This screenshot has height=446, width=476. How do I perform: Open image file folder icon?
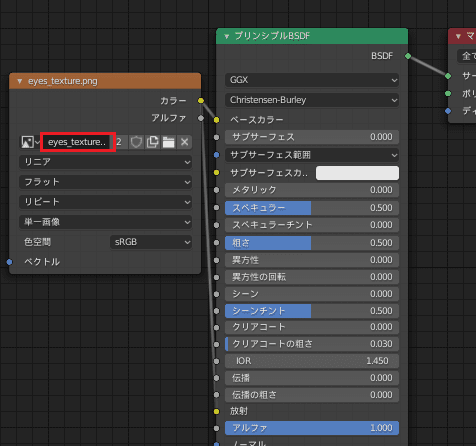(x=168, y=142)
